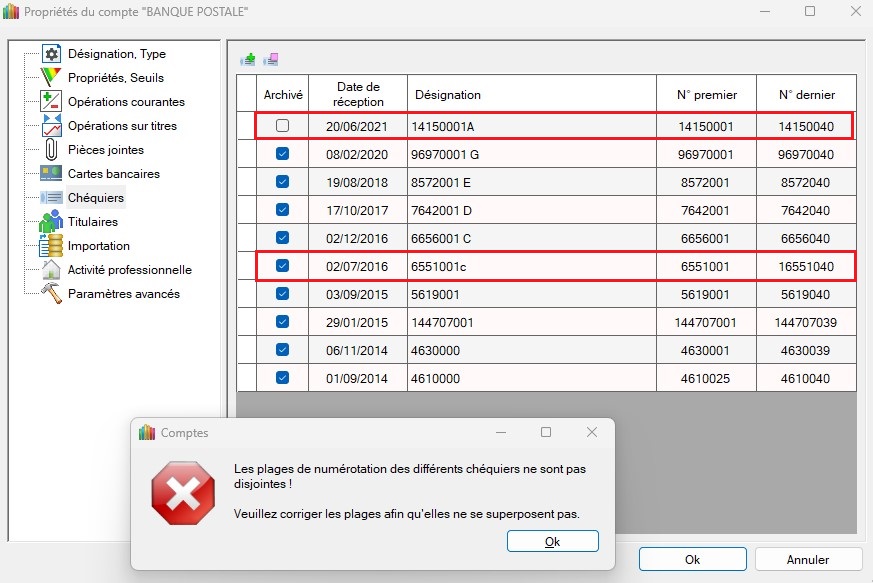Click the add chequebook icon in toolbar
The height and width of the screenshot is (583, 873).
tap(247, 59)
